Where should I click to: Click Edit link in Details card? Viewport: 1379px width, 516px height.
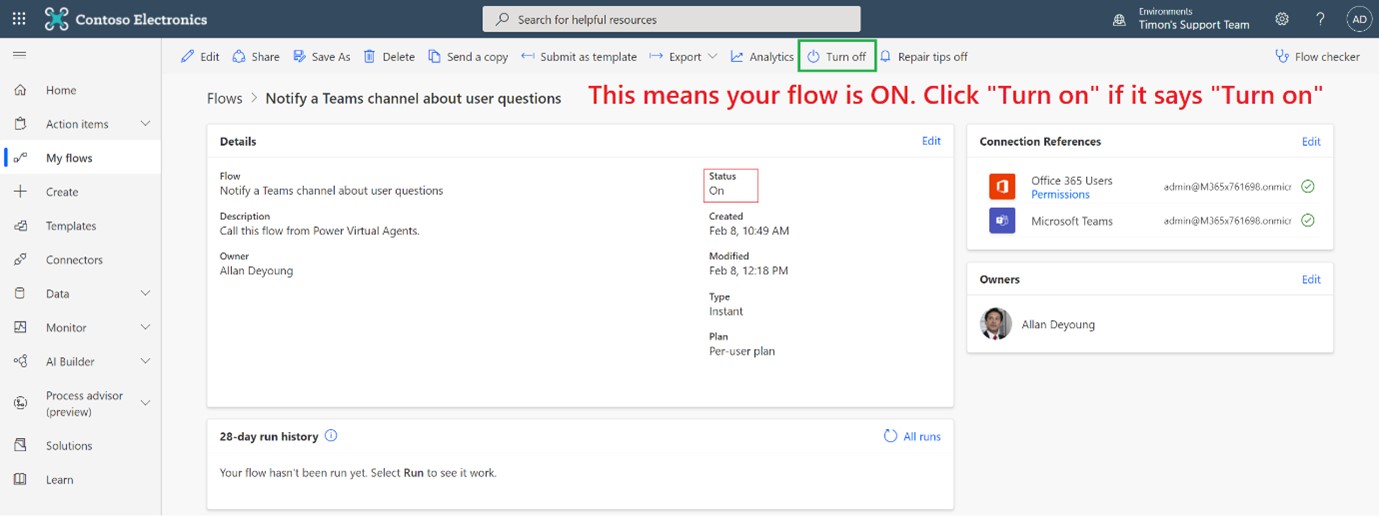(x=931, y=141)
